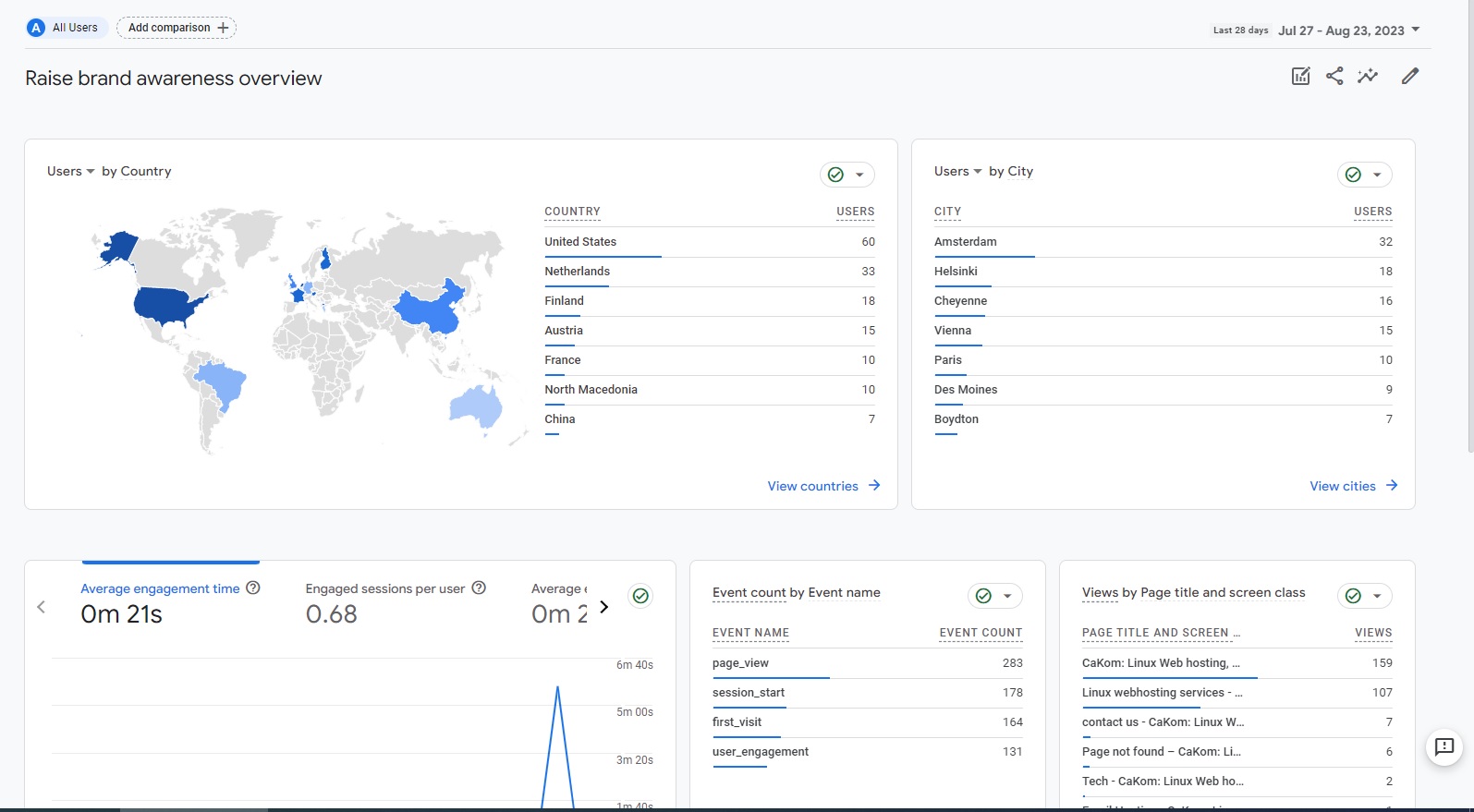Open View countries link

pyautogui.click(x=823, y=486)
